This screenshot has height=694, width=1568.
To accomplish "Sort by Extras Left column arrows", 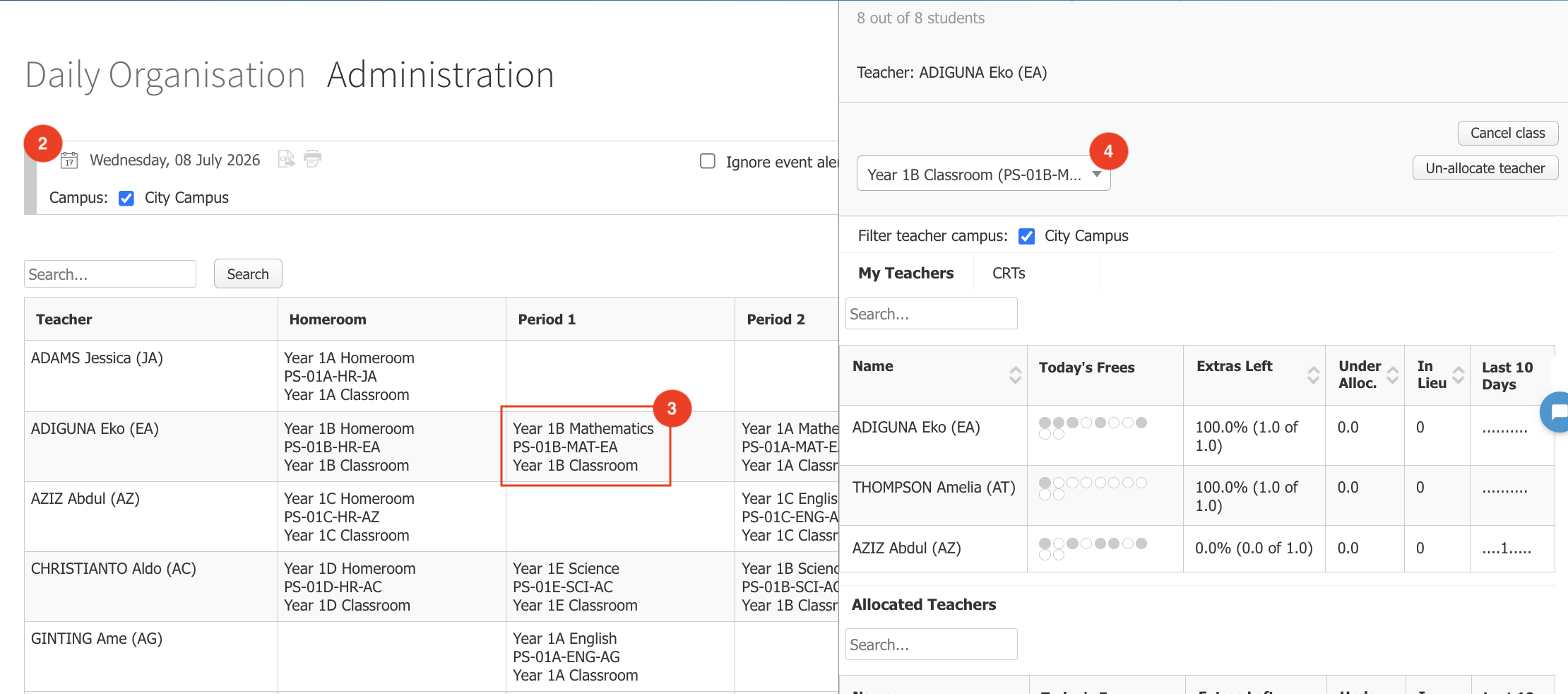I will pos(1313,375).
